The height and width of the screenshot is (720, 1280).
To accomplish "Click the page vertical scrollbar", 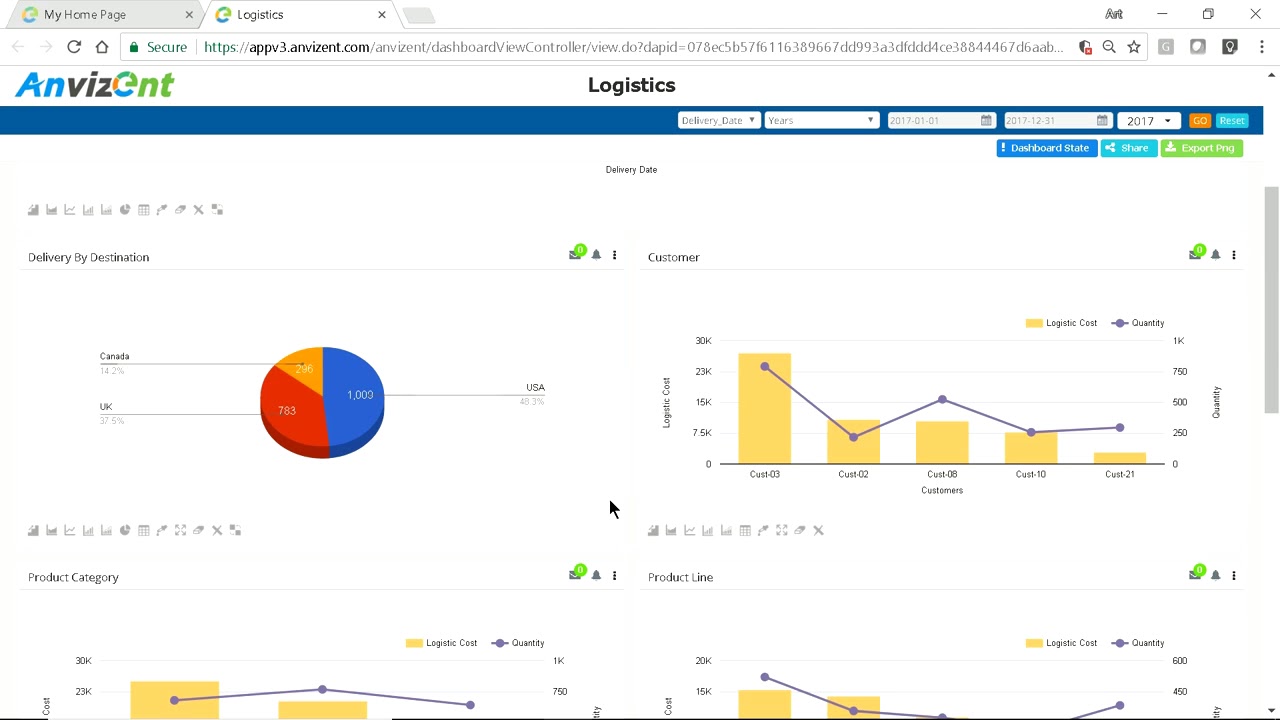I will click(x=1272, y=300).
